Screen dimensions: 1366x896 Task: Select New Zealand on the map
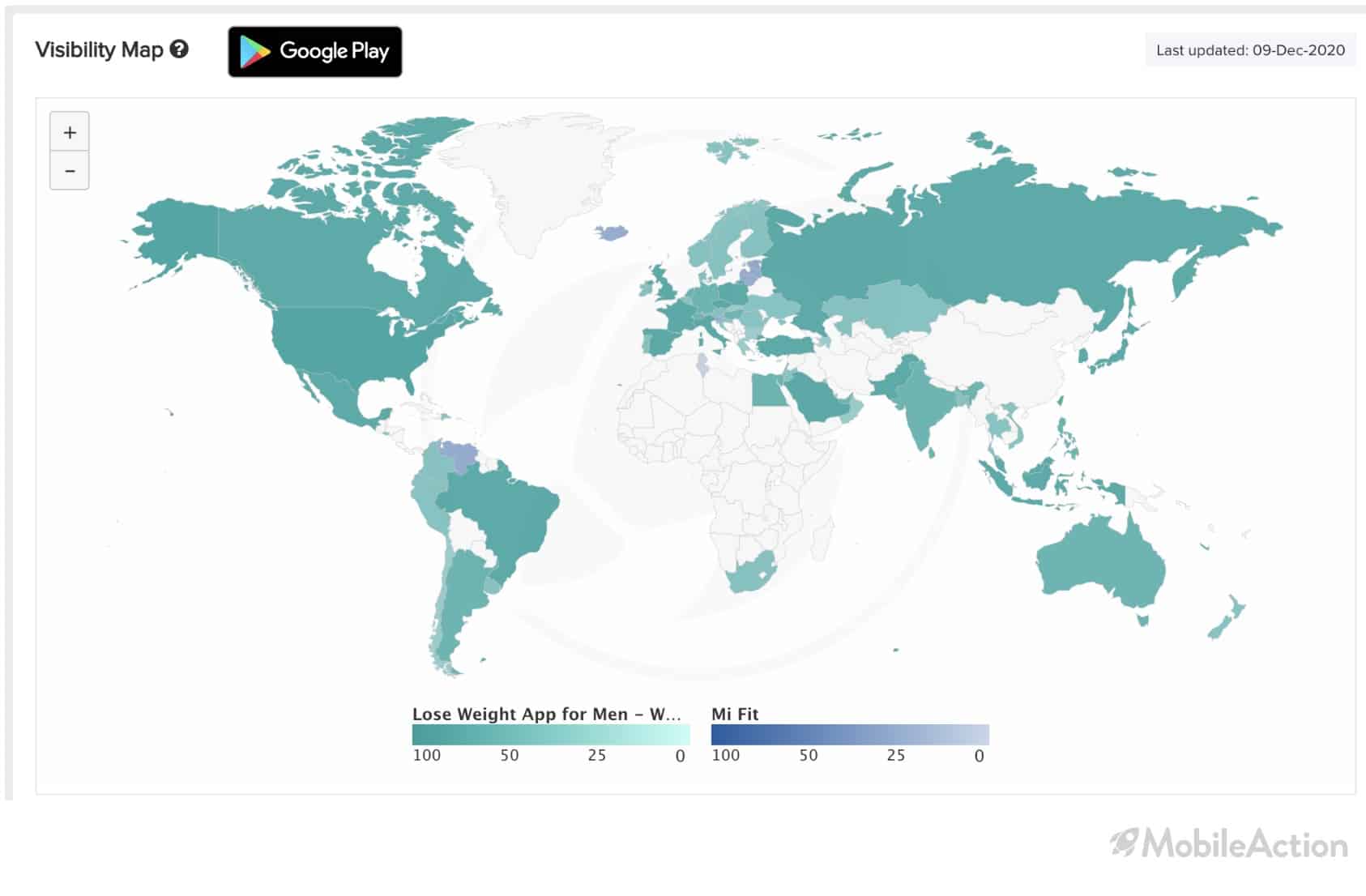pyautogui.click(x=1225, y=619)
